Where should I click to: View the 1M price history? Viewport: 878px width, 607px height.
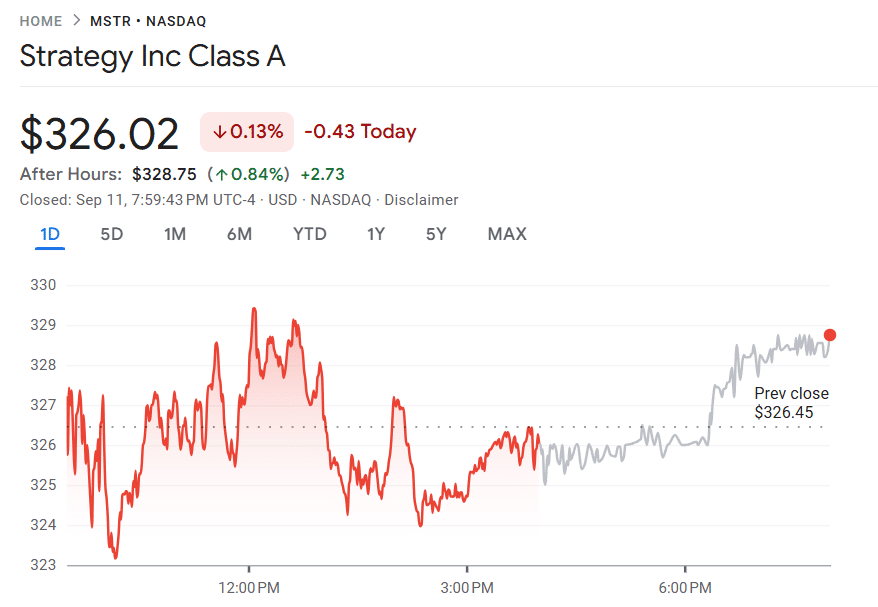(x=176, y=234)
